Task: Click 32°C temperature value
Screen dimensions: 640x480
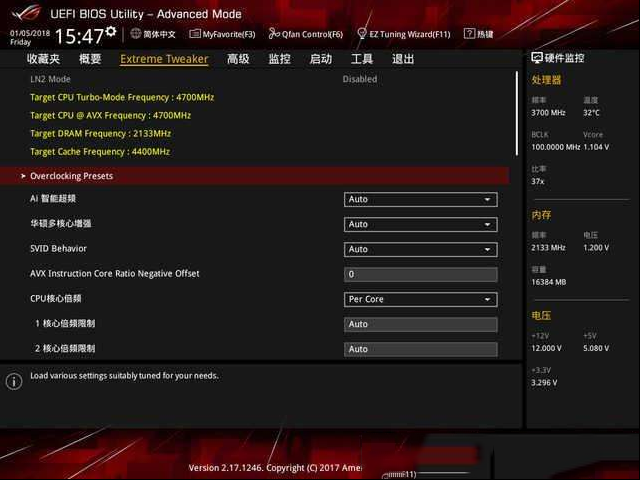Action: click(x=591, y=113)
